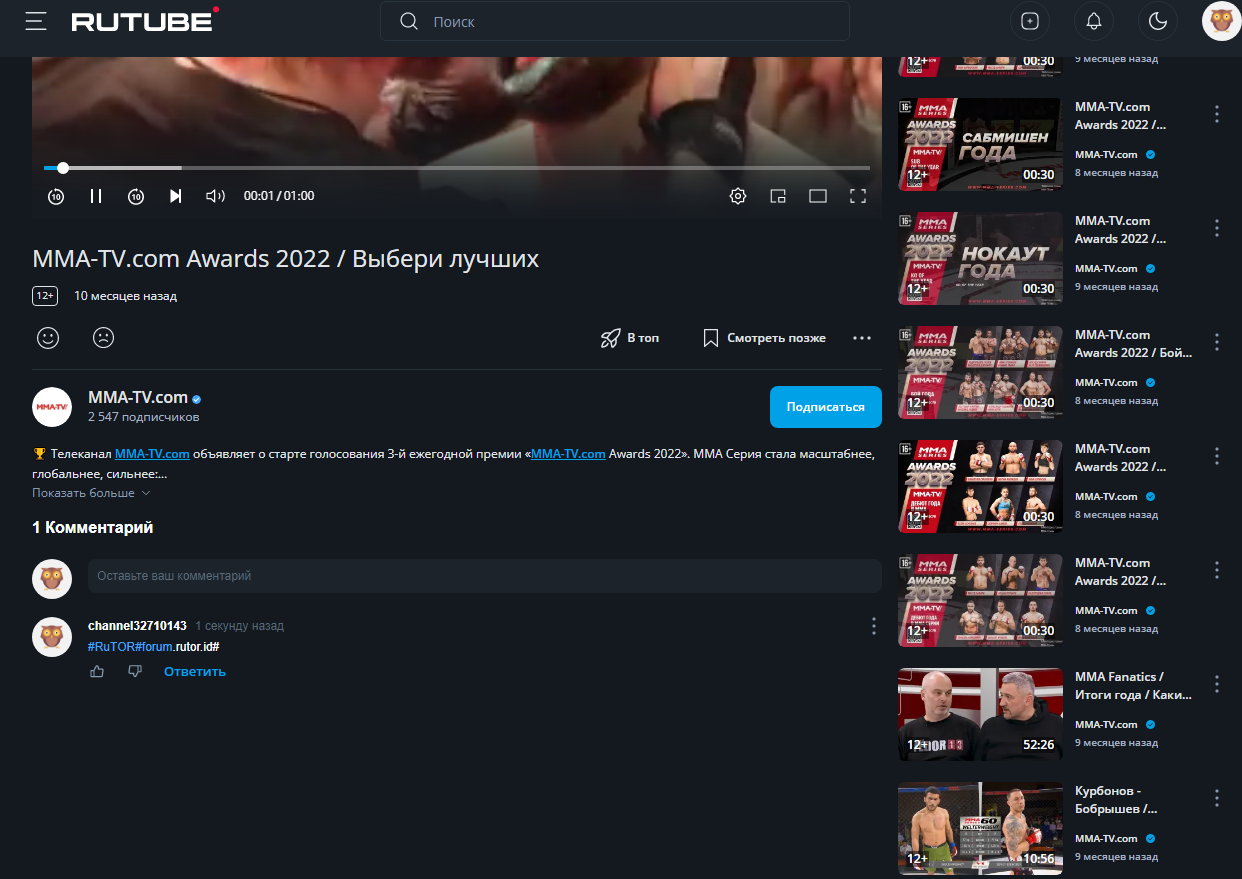Open comment options vertical dots
Screen dimensions: 1242x879
873,626
